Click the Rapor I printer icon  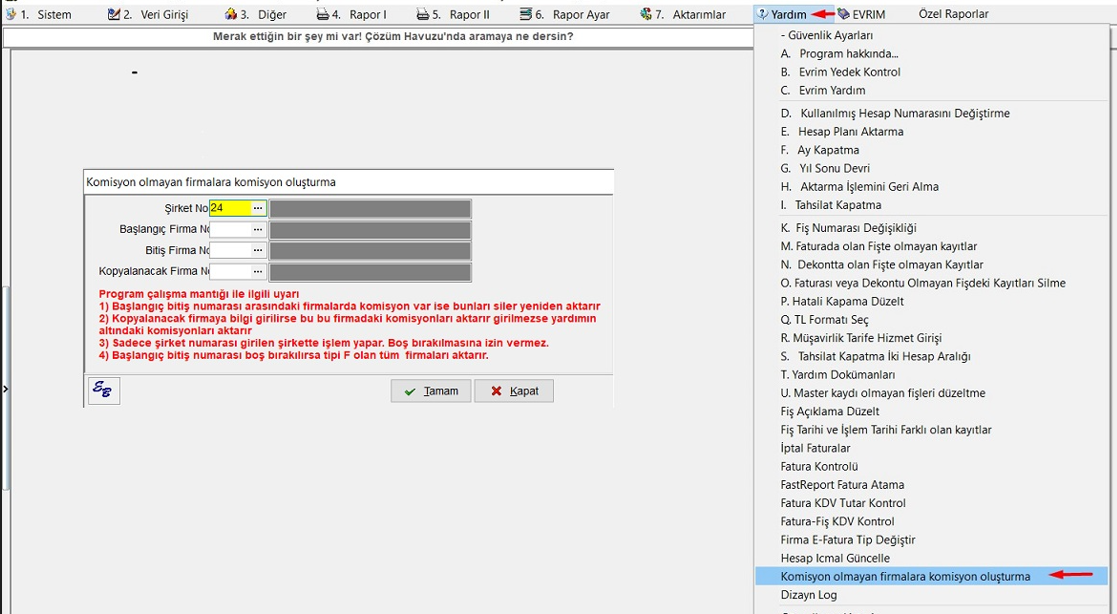pos(323,14)
